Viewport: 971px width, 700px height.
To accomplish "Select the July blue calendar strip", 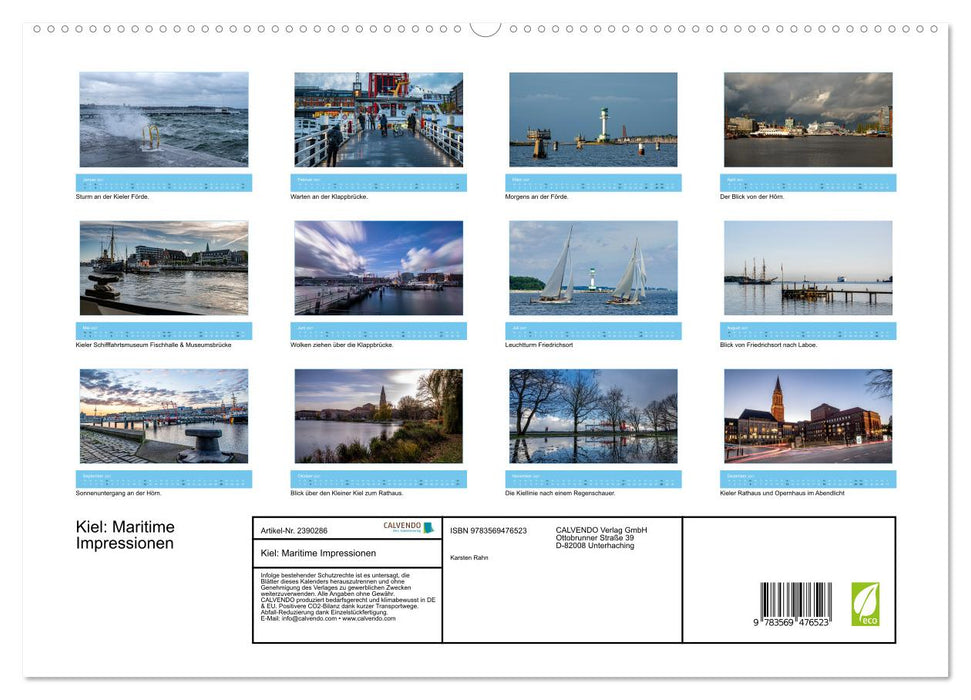I will coord(593,331).
